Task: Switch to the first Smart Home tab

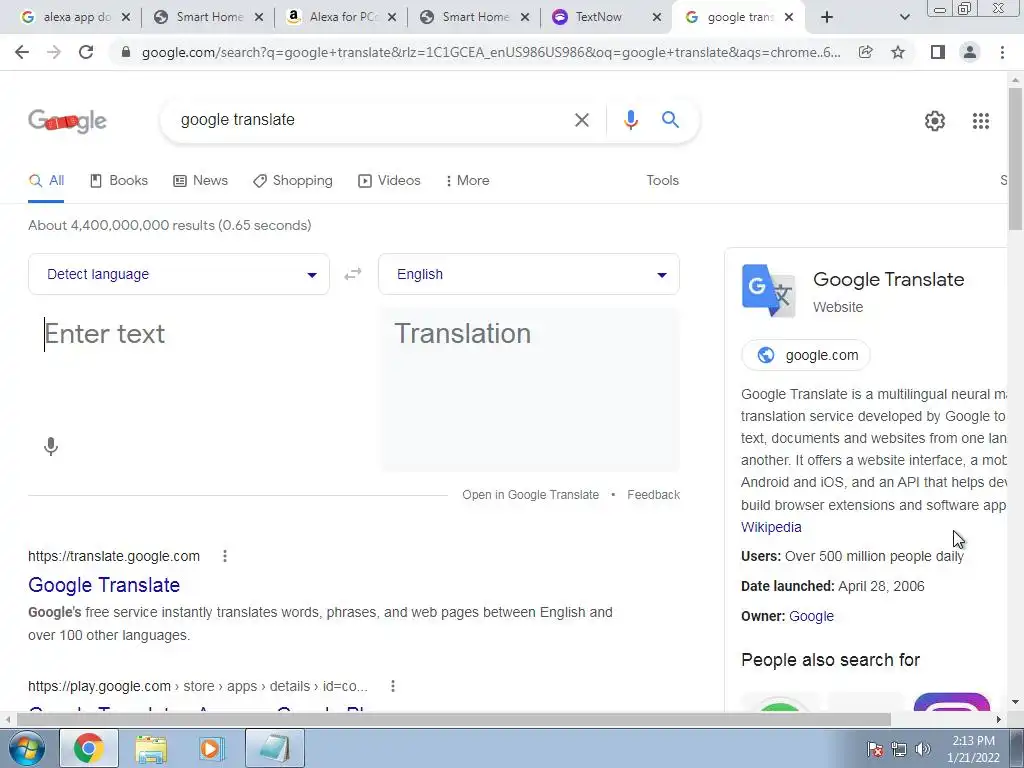Action: 207,18
